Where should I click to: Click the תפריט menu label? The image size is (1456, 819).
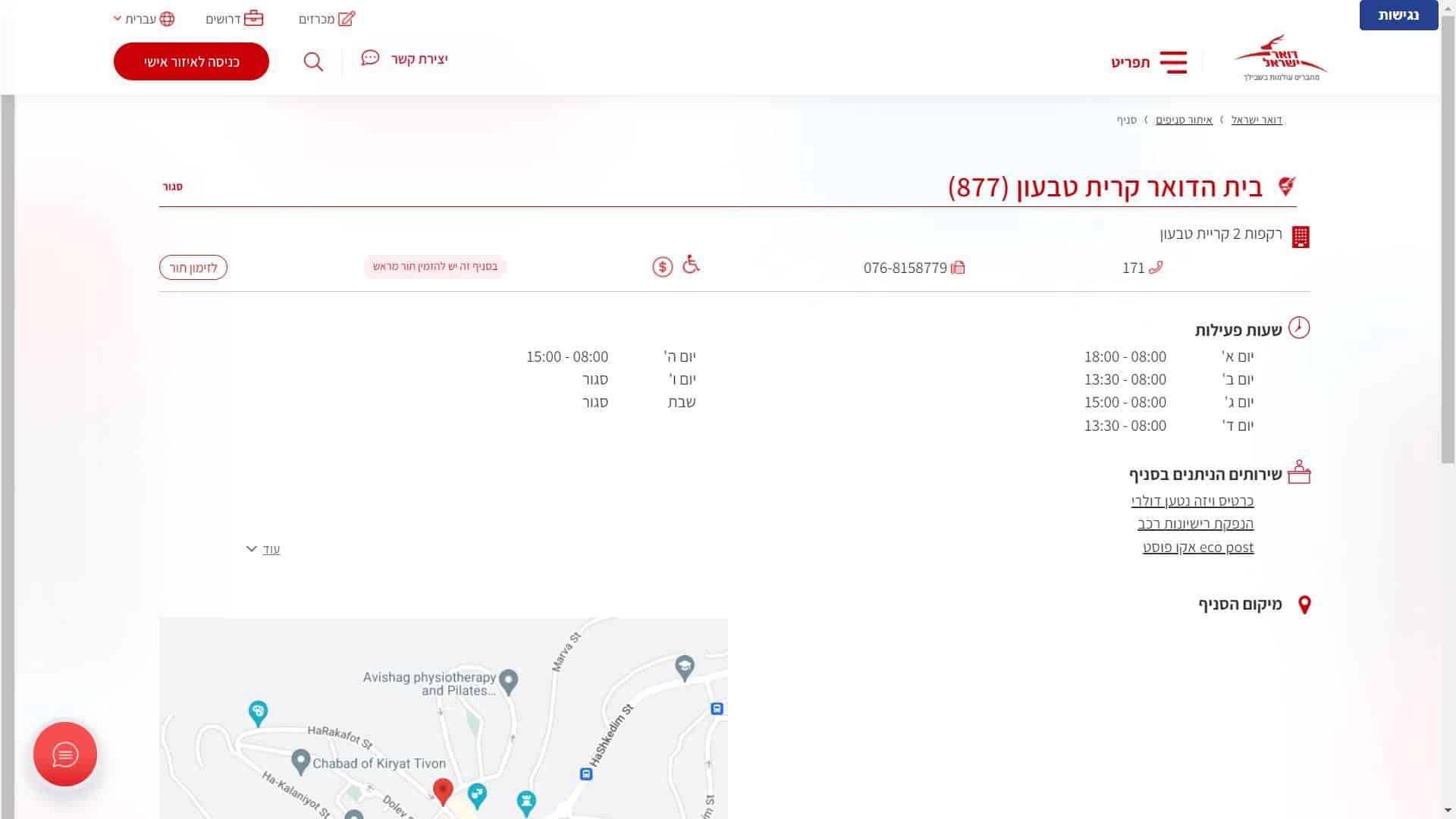1130,63
